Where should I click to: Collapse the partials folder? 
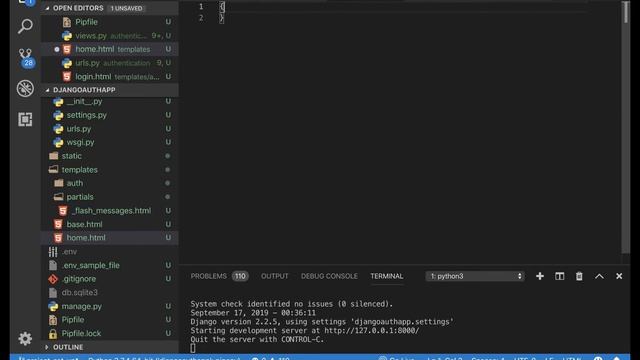pos(109,197)
